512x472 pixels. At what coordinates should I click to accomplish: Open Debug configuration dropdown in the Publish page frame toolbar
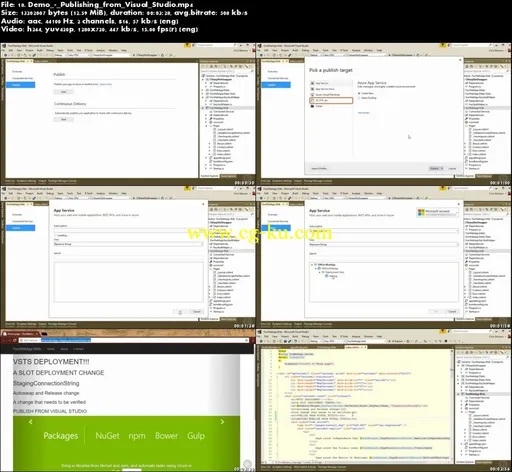(x=59, y=55)
